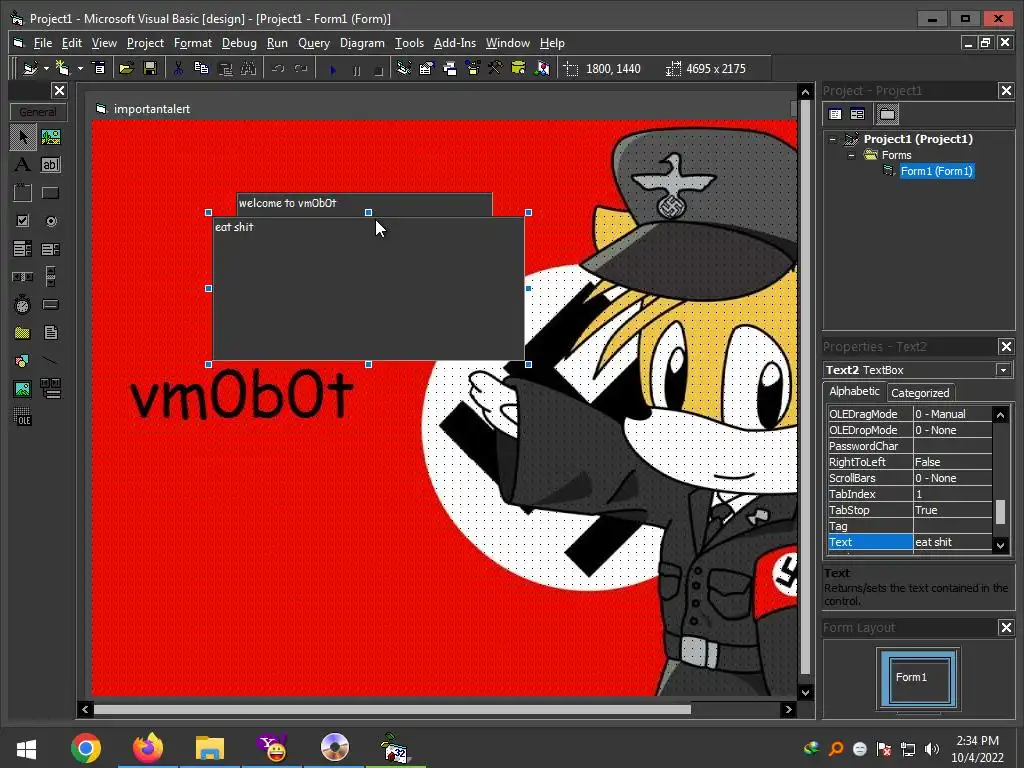Select the RightToLeft property row
Image resolution: width=1024 pixels, height=768 pixels.
pos(909,462)
